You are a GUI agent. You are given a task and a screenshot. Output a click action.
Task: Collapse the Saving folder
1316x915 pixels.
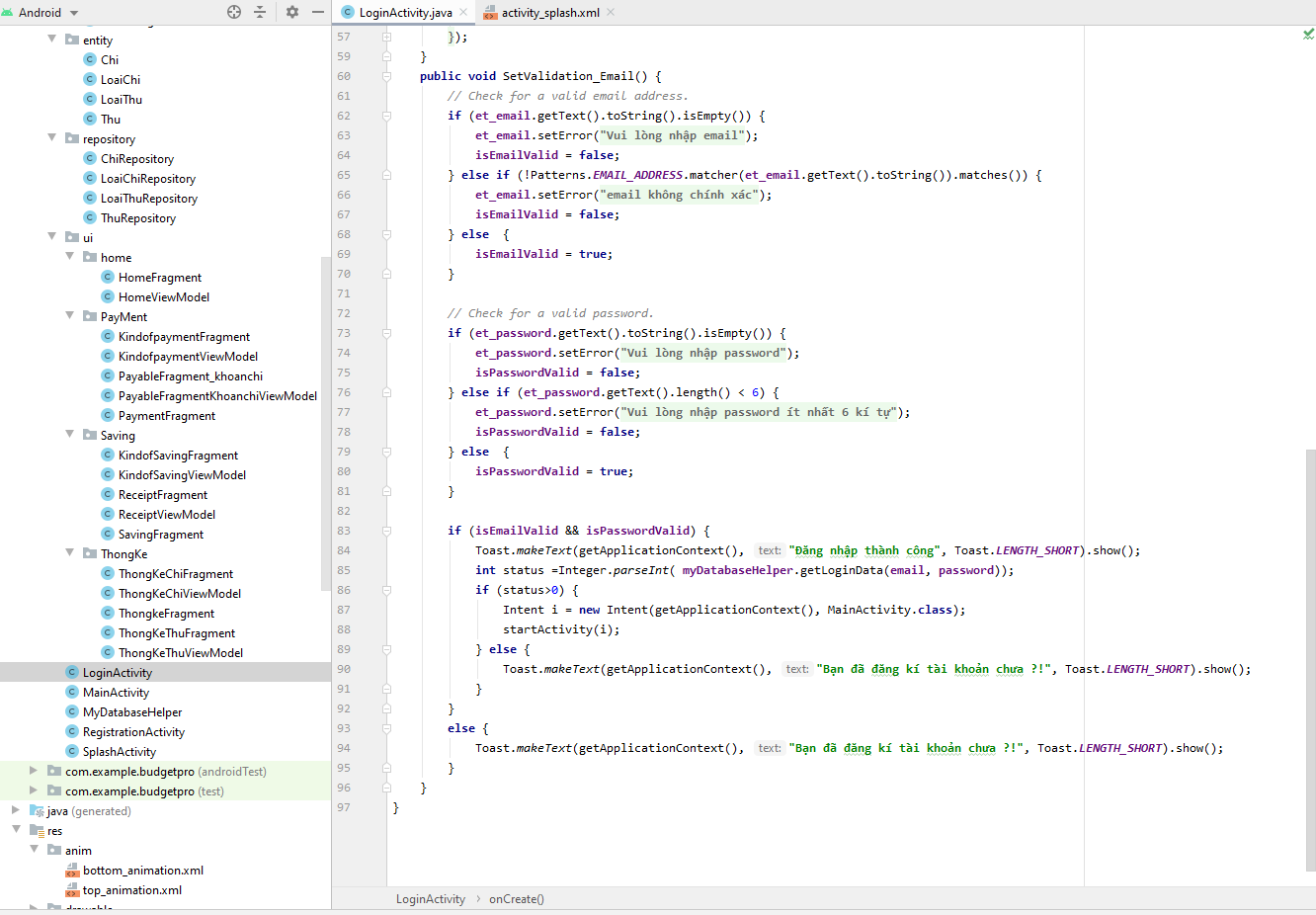[x=70, y=434]
